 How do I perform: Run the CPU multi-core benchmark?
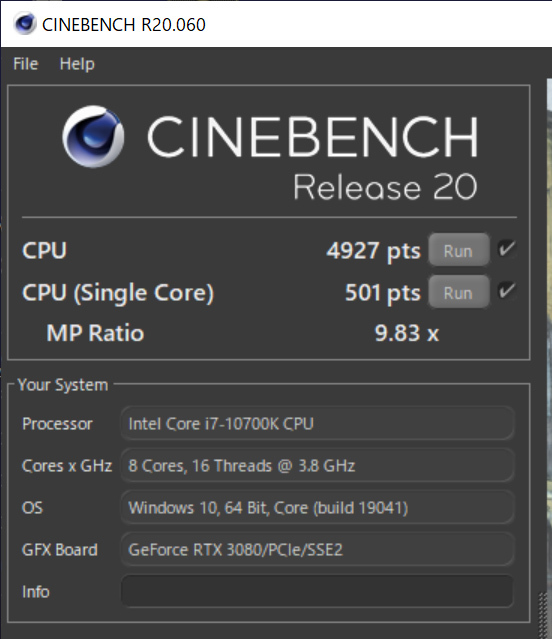459,250
